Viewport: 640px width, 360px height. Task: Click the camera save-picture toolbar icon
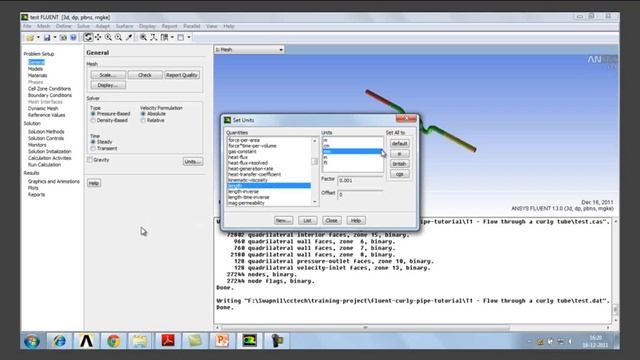[x=63, y=38]
